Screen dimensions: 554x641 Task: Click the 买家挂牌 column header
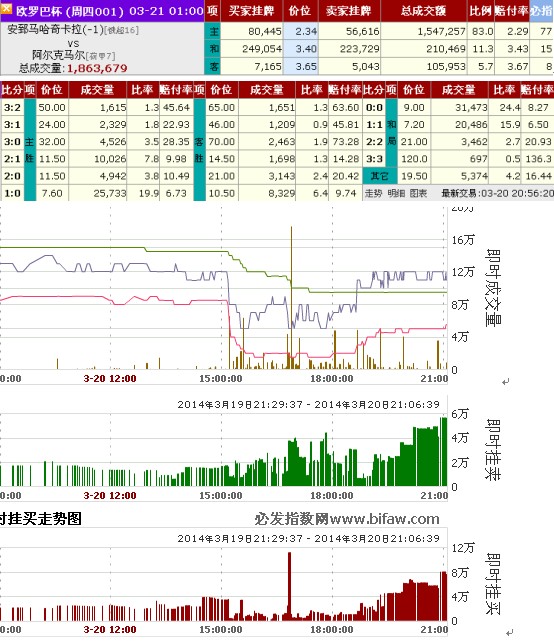pos(251,11)
